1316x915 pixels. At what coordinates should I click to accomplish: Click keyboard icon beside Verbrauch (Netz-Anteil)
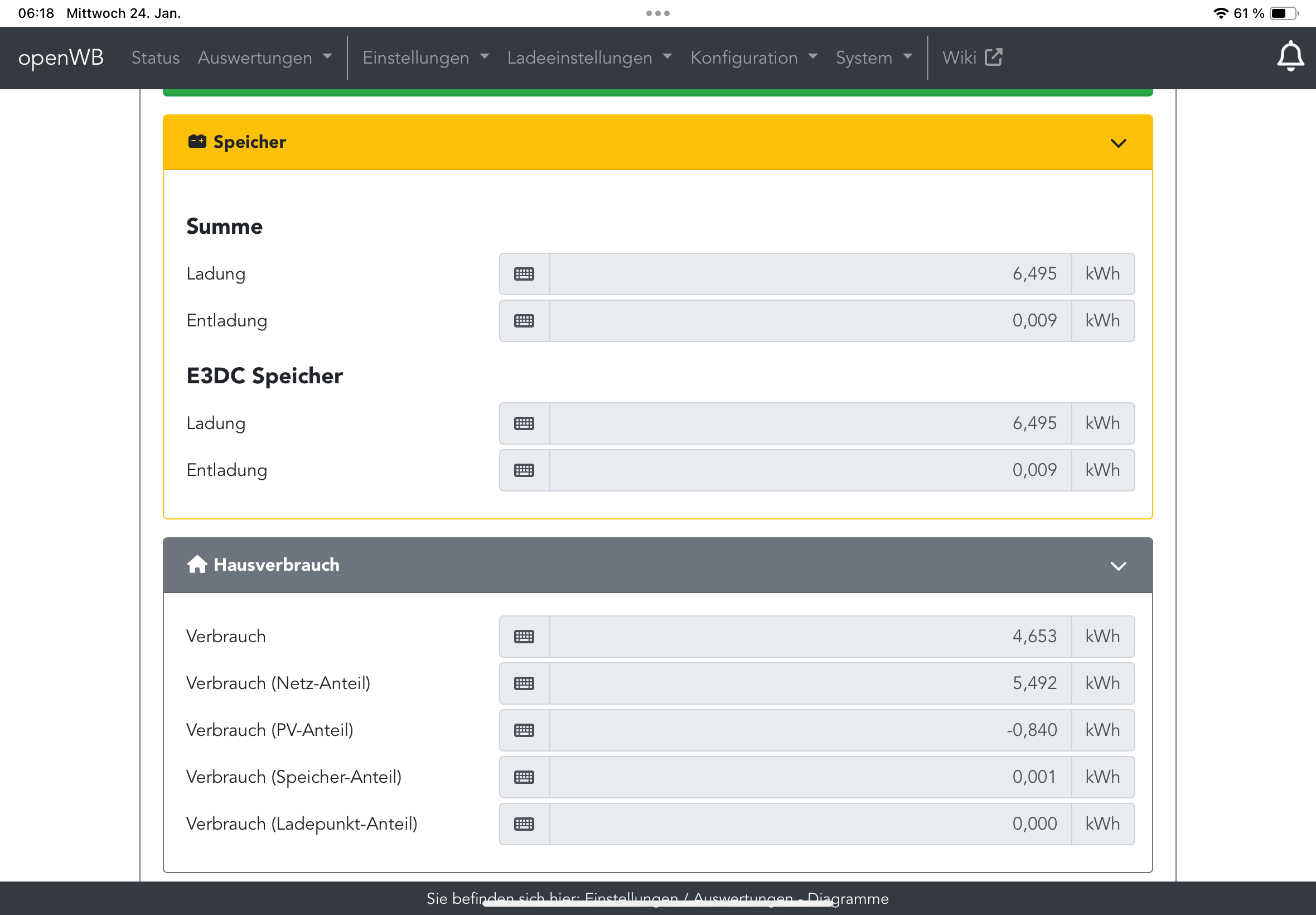pos(524,683)
